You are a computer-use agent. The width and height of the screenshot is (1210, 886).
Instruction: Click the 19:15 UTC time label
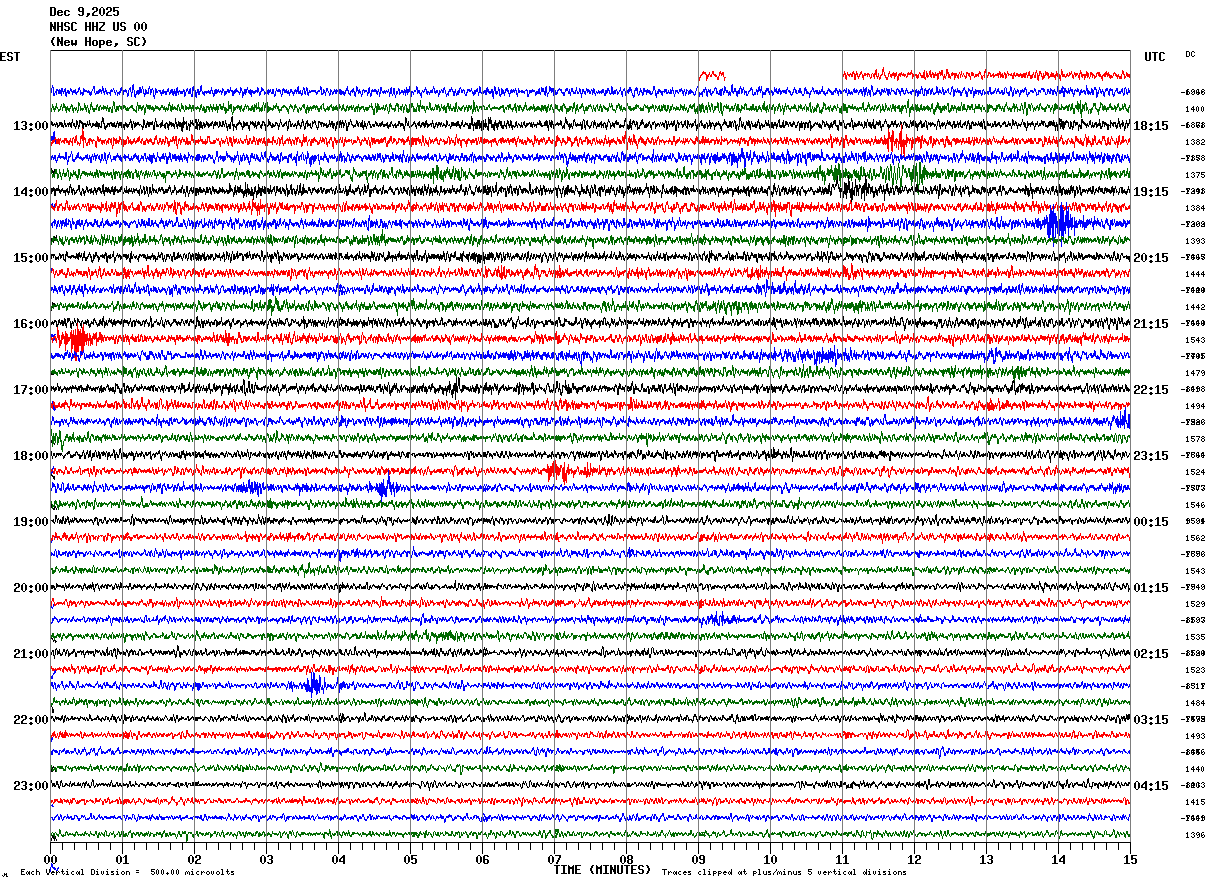coord(1151,191)
